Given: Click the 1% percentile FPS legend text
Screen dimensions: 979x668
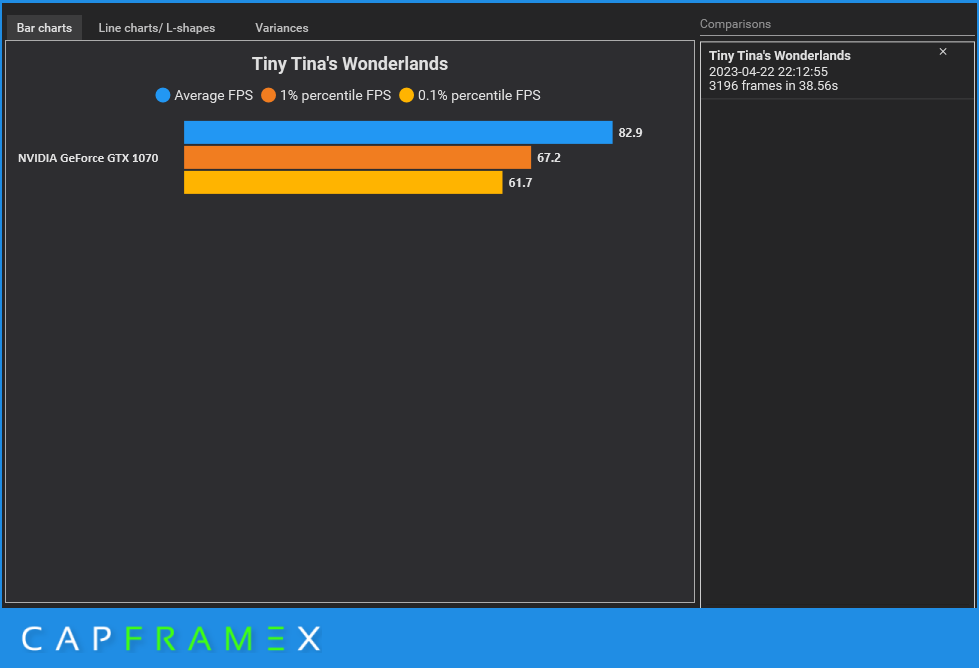Looking at the screenshot, I should pos(335,96).
